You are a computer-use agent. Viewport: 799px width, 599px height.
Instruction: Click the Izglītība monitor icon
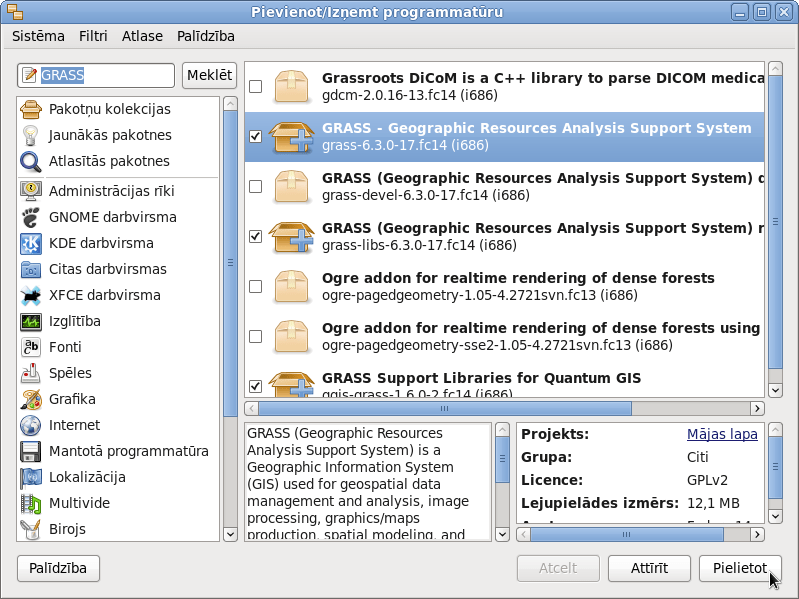[x=31, y=321]
